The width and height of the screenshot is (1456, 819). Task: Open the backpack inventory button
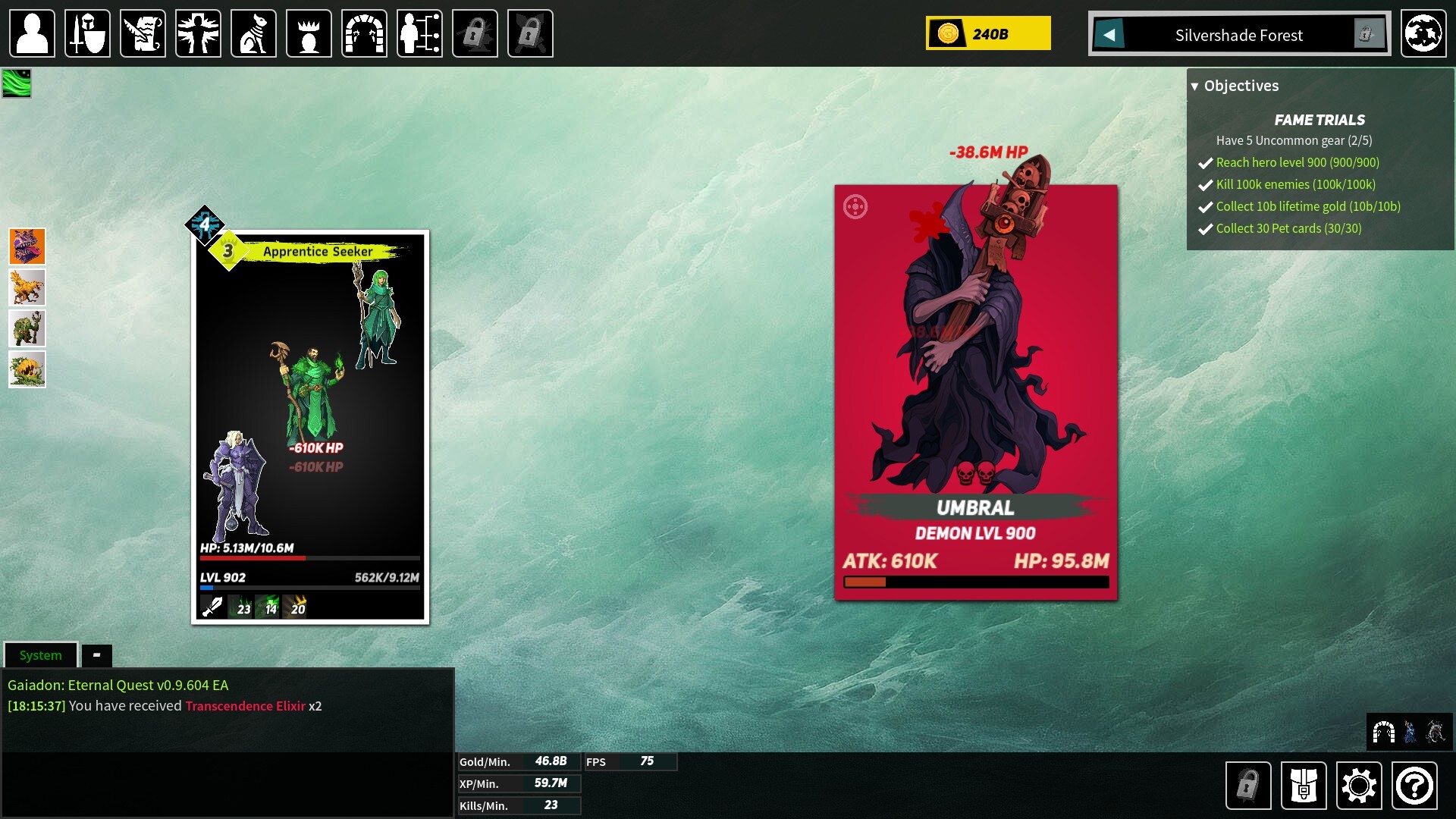pyautogui.click(x=1303, y=785)
